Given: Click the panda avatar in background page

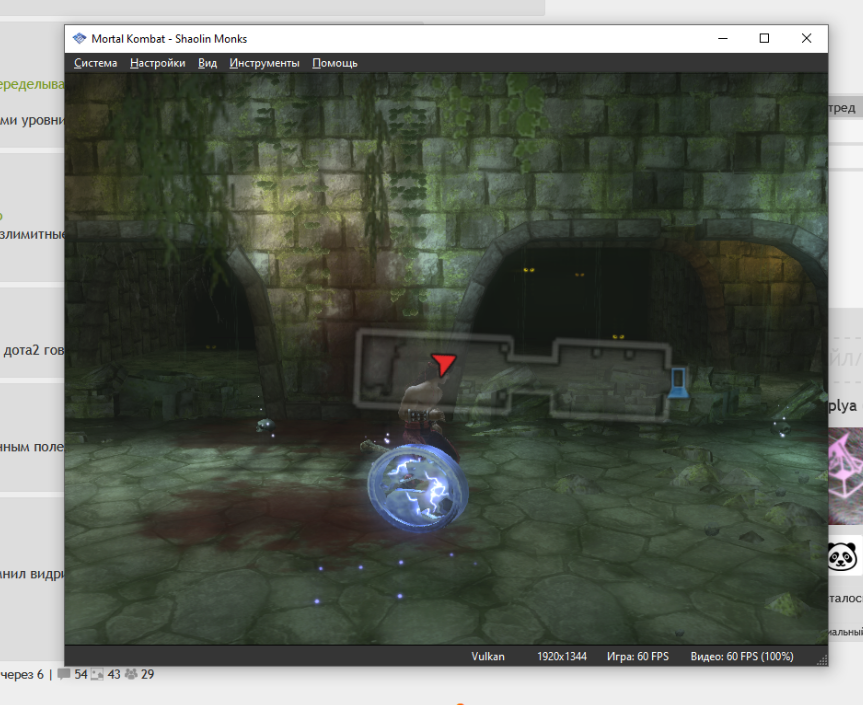Looking at the screenshot, I should (843, 556).
